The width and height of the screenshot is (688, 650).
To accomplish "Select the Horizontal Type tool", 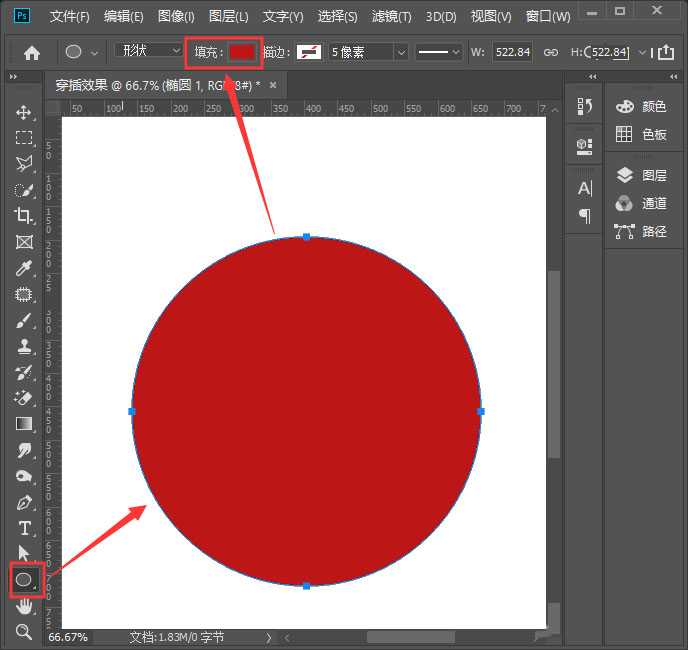I will (24, 528).
